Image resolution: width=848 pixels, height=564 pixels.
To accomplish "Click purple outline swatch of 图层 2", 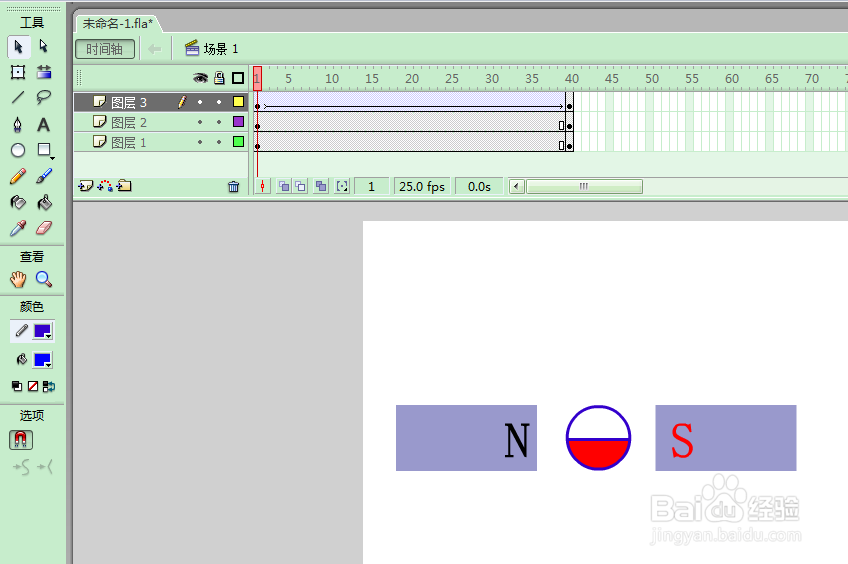I will 238,122.
